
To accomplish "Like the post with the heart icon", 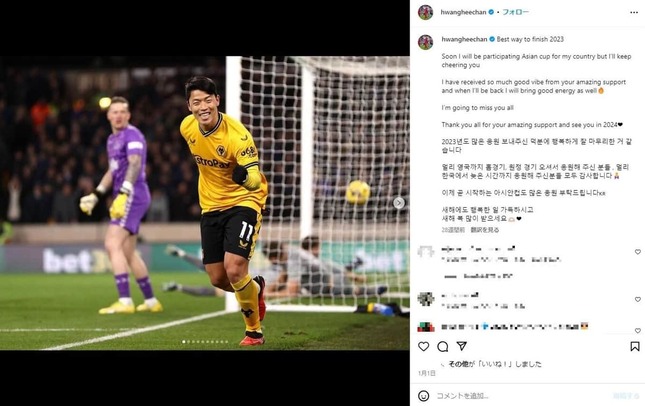I will point(423,346).
